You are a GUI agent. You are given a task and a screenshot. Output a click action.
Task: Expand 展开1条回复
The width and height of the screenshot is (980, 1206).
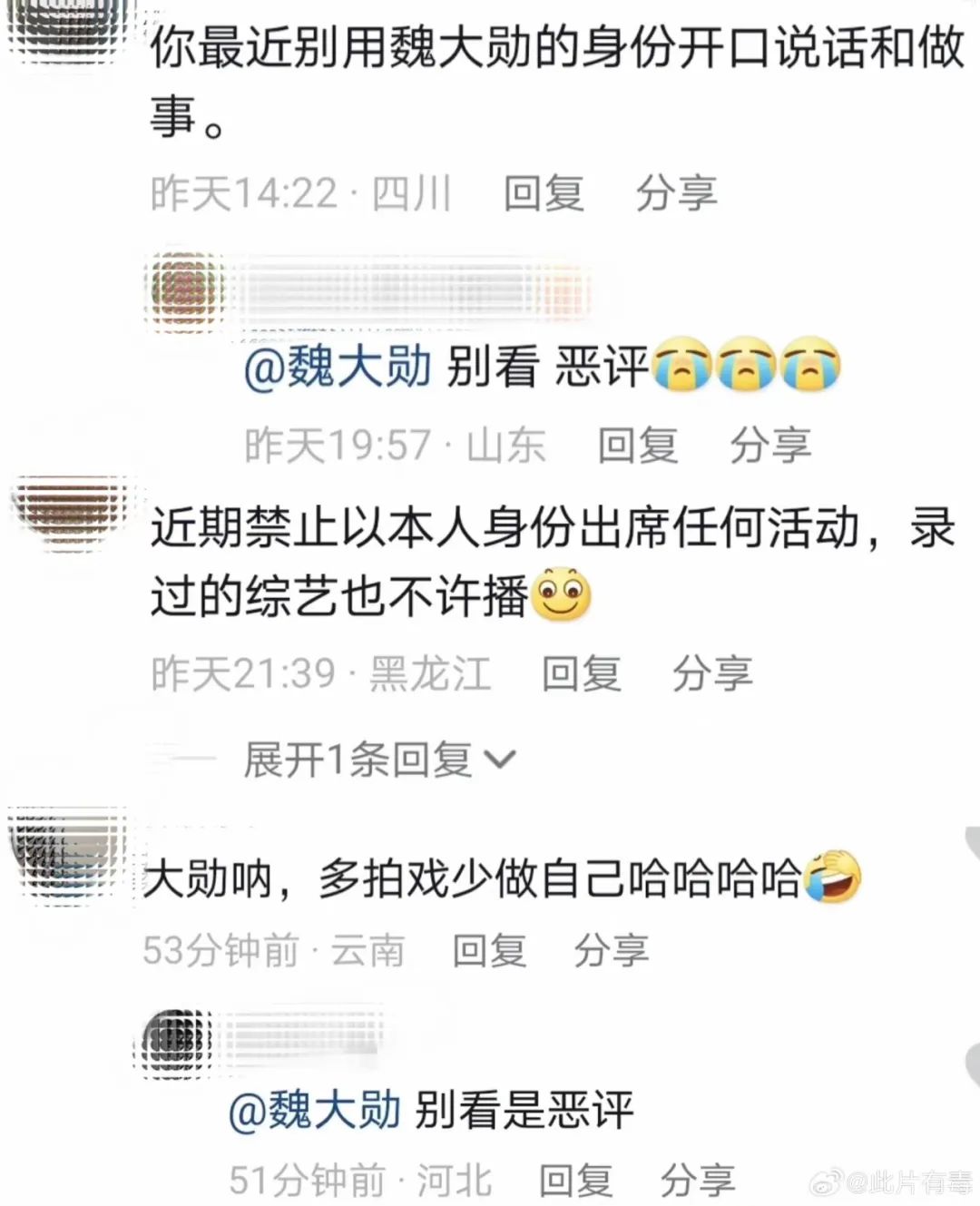(x=379, y=760)
